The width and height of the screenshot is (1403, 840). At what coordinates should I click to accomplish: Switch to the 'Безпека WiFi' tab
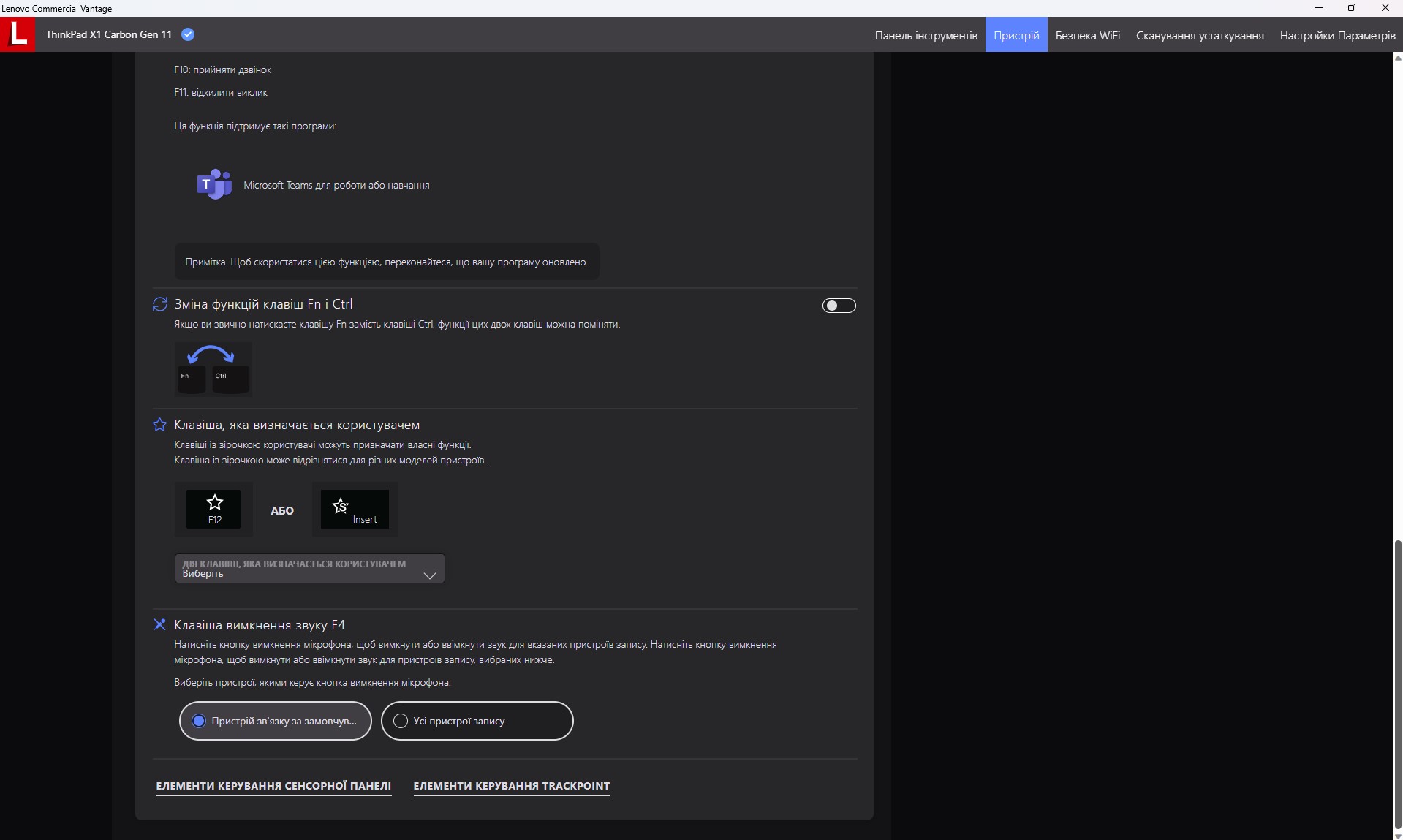(x=1087, y=35)
